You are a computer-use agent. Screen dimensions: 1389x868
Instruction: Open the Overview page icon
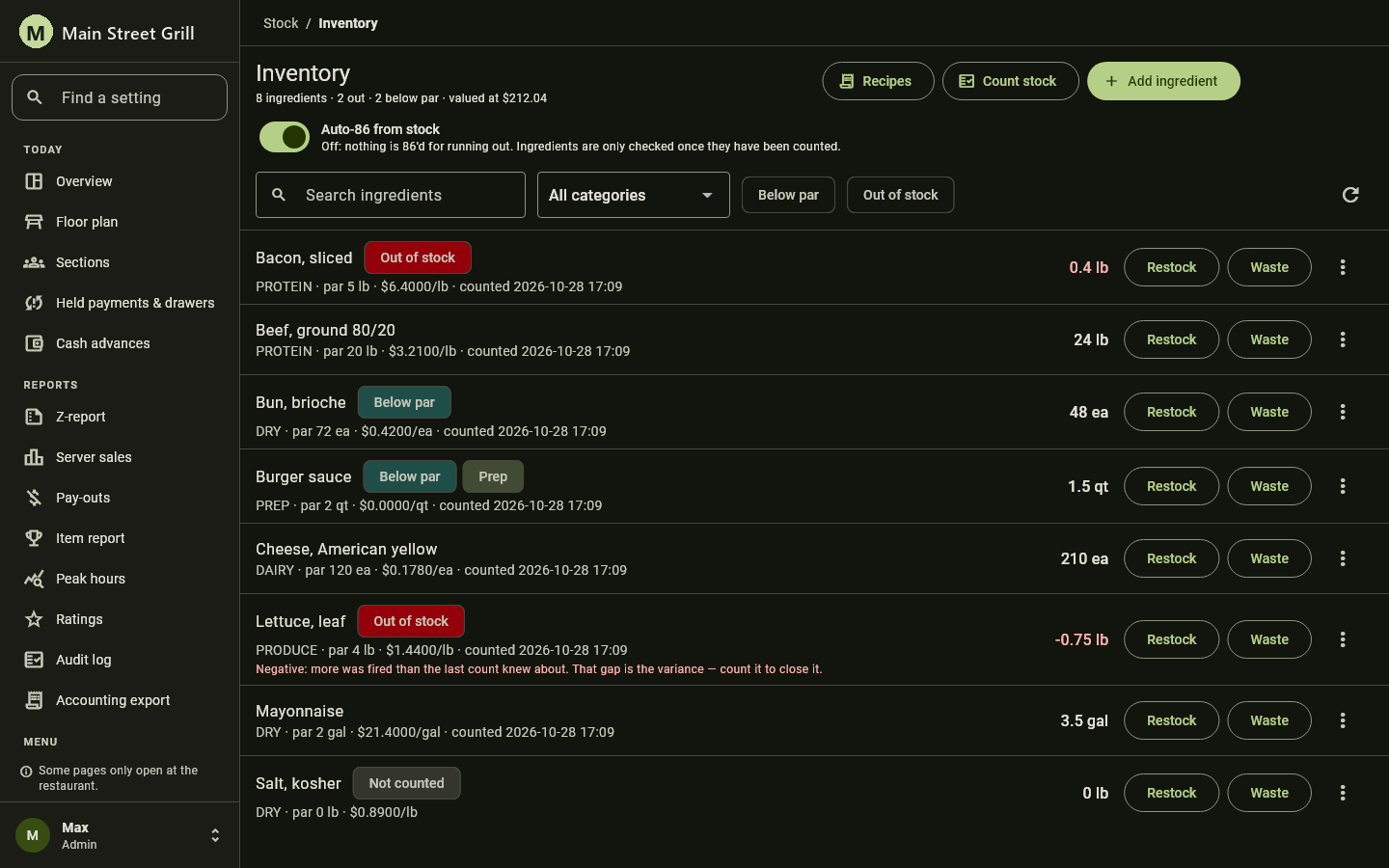tap(34, 181)
